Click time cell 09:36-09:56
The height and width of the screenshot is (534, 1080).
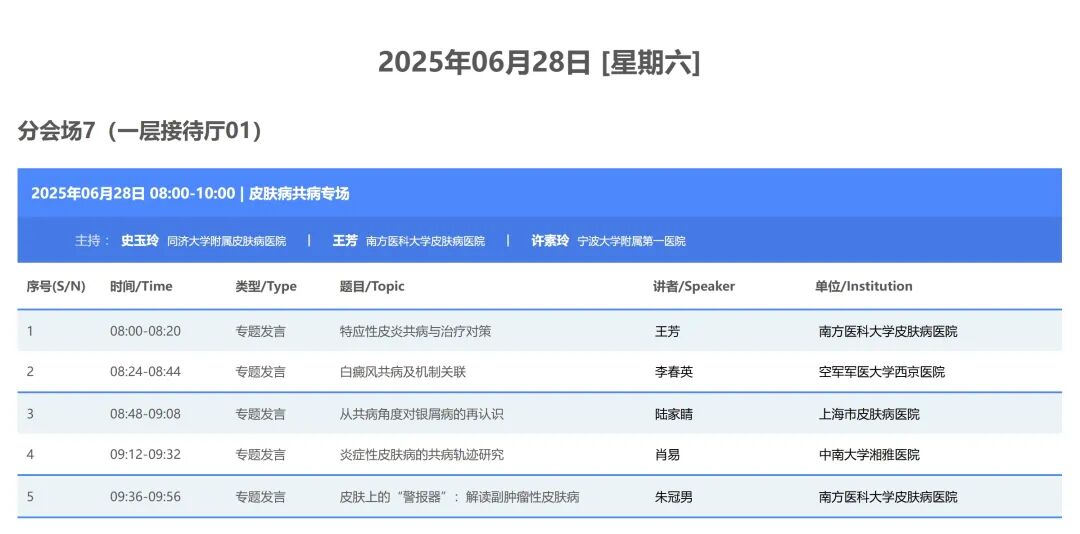[145, 497]
